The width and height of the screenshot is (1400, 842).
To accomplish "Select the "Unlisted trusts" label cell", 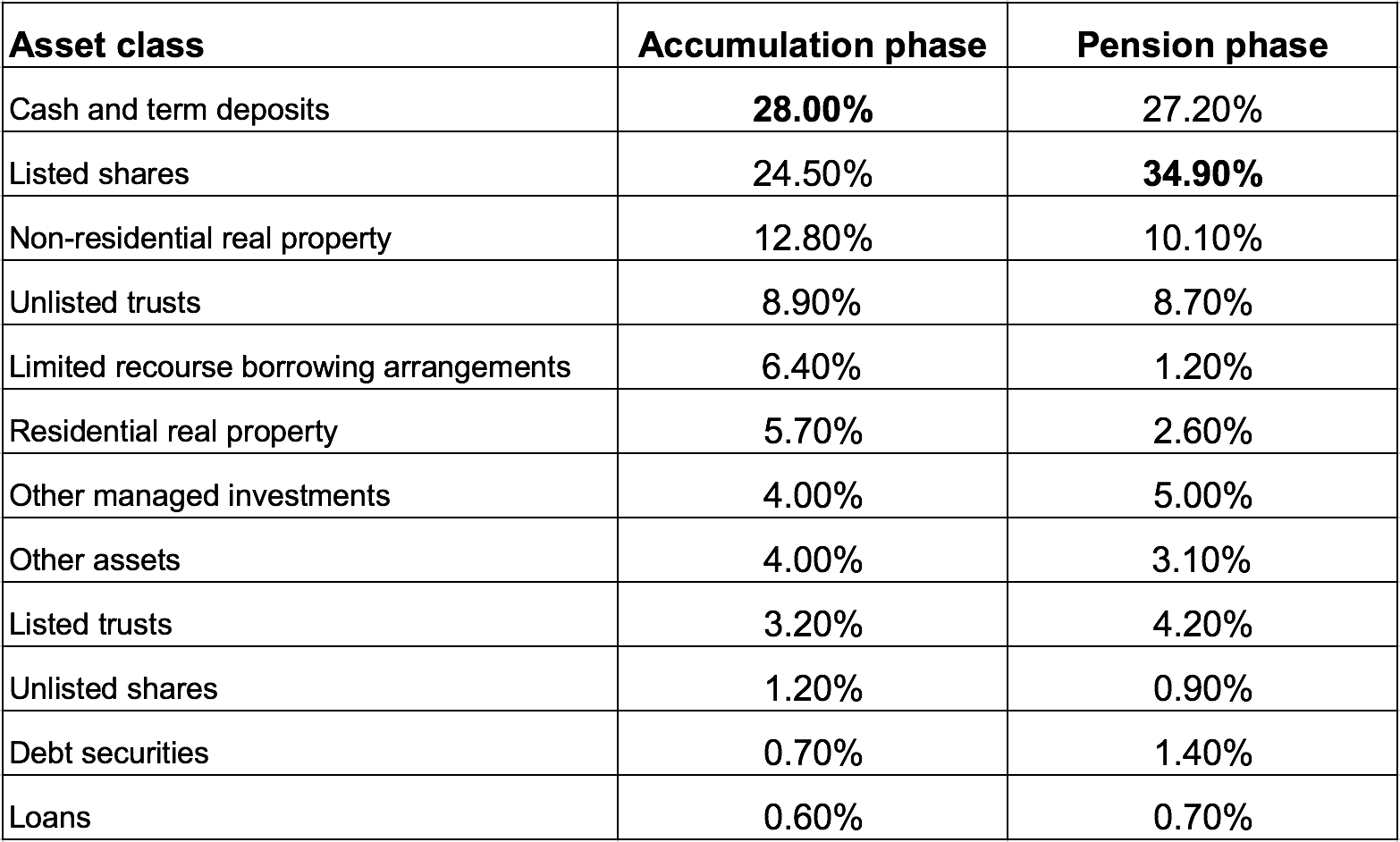I will (105, 302).
